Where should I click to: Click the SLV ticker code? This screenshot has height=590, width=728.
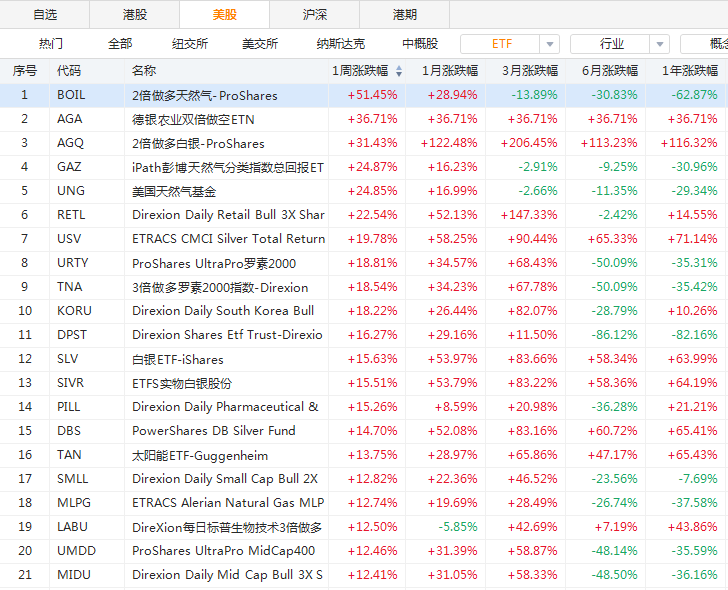[67, 359]
